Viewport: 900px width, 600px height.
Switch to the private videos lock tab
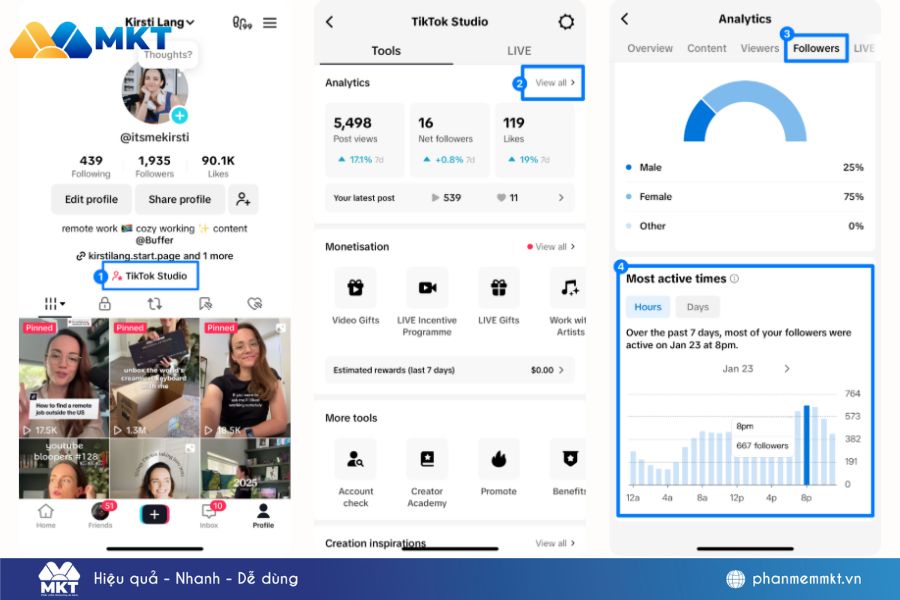(x=104, y=304)
